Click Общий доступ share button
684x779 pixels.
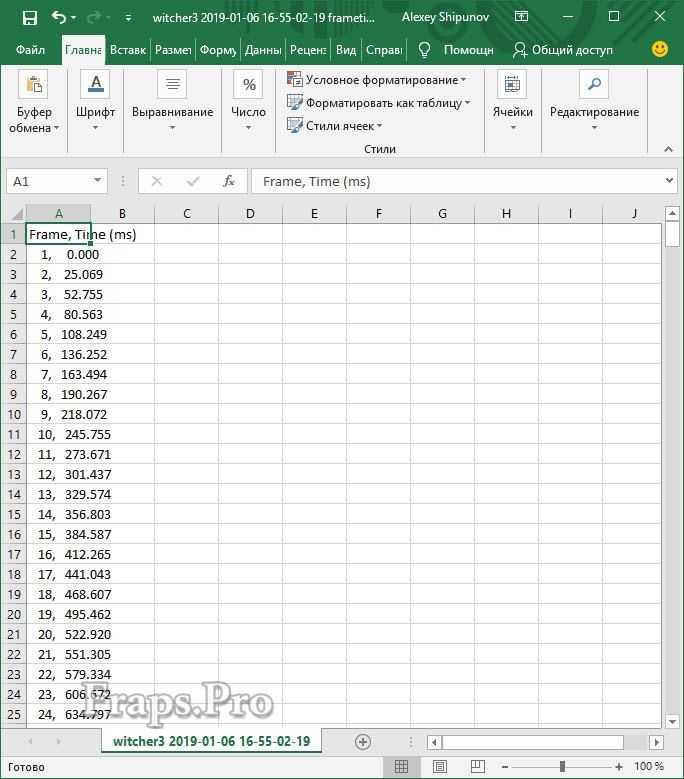[563, 50]
